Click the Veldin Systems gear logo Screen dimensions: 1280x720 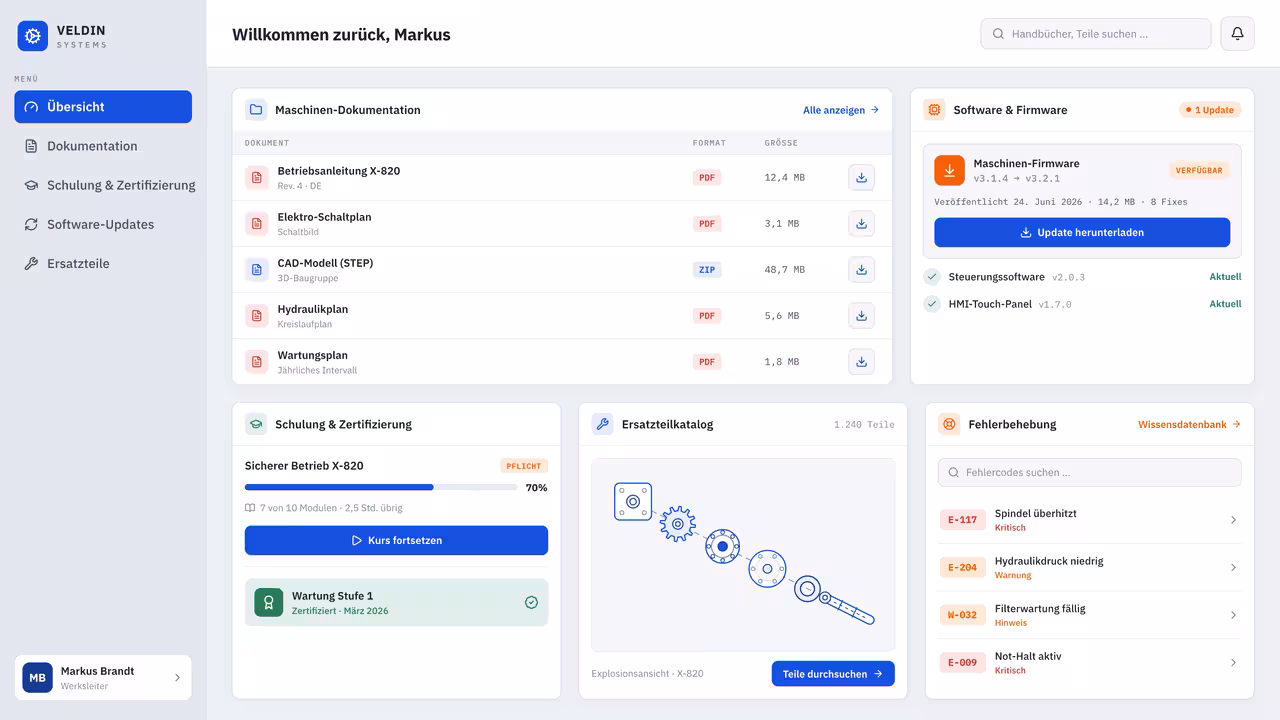(x=32, y=36)
